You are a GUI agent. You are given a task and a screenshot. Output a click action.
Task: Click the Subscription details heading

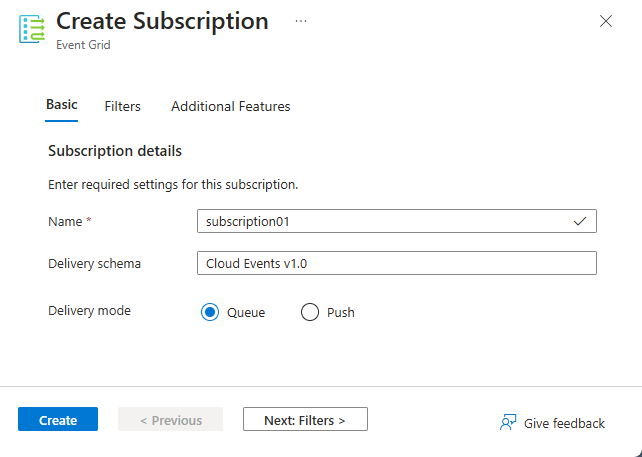click(115, 151)
